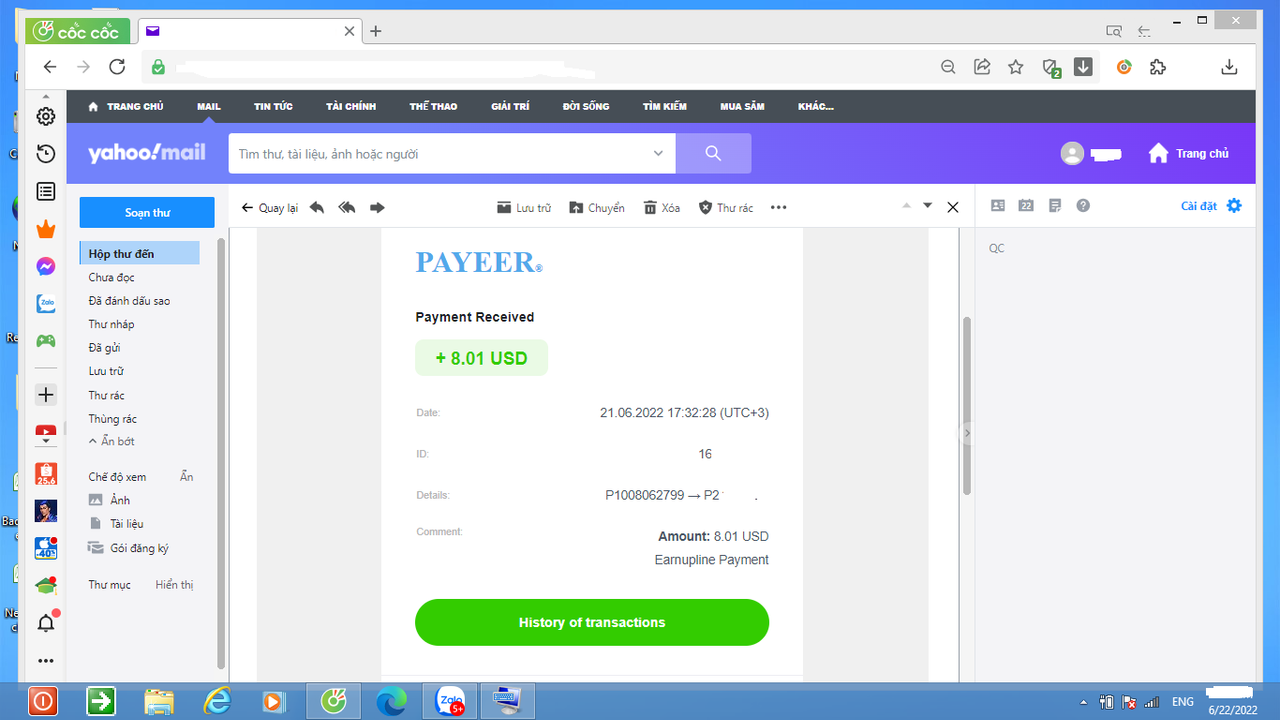1280x720 pixels.
Task: Add a new sidebar app with plus icon
Action: [x=45, y=394]
